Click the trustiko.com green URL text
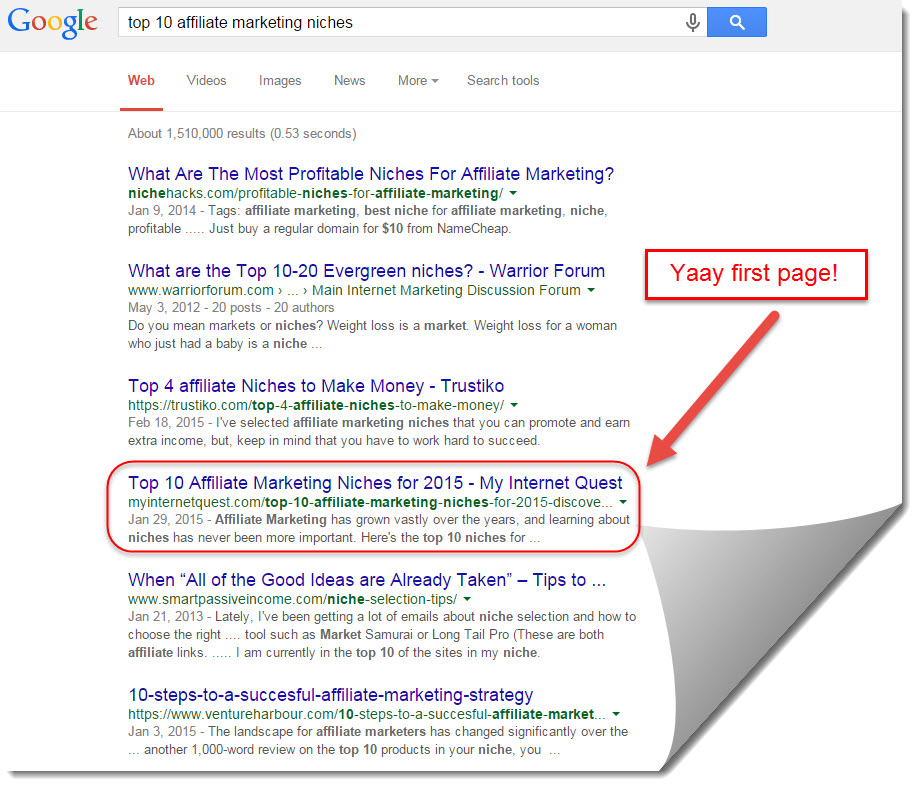917x786 pixels. point(316,405)
